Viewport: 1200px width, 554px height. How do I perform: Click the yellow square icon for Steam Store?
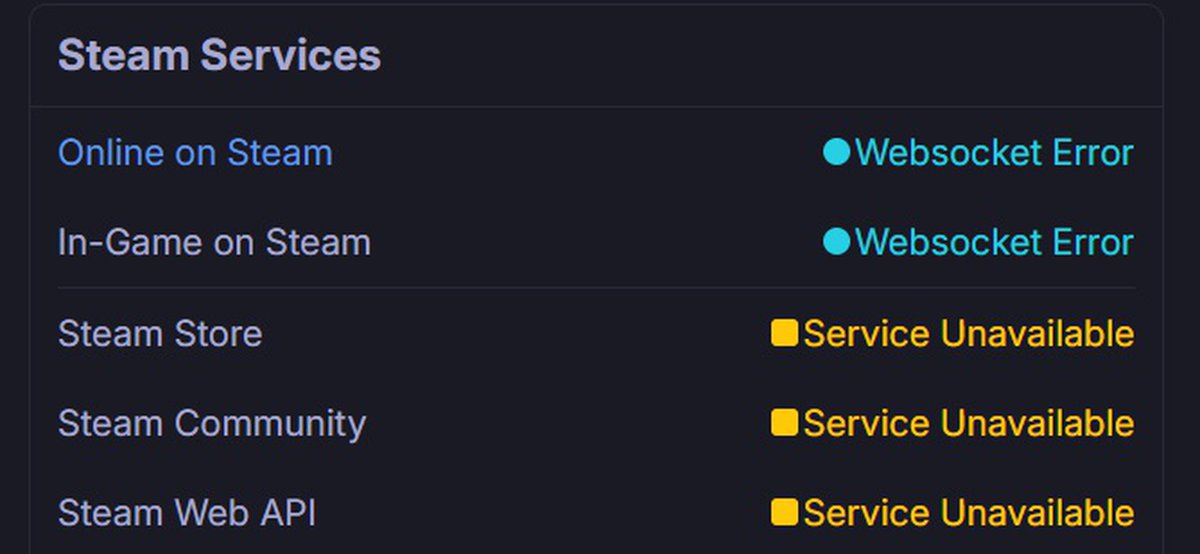(784, 333)
